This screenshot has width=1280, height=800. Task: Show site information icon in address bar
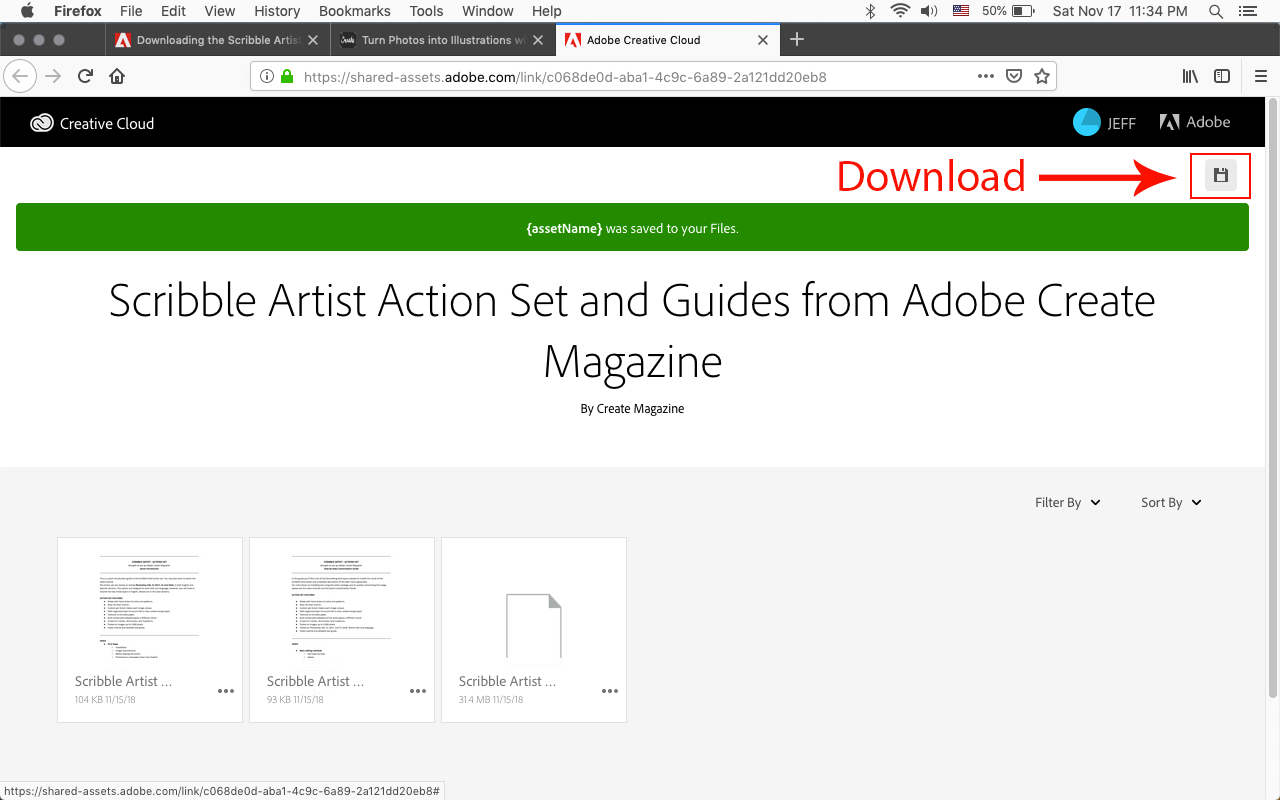pos(266,76)
